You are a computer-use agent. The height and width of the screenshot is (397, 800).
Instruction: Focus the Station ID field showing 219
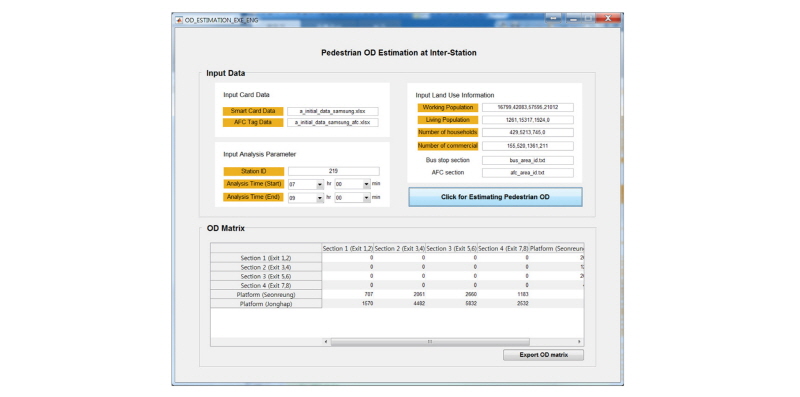click(x=334, y=171)
